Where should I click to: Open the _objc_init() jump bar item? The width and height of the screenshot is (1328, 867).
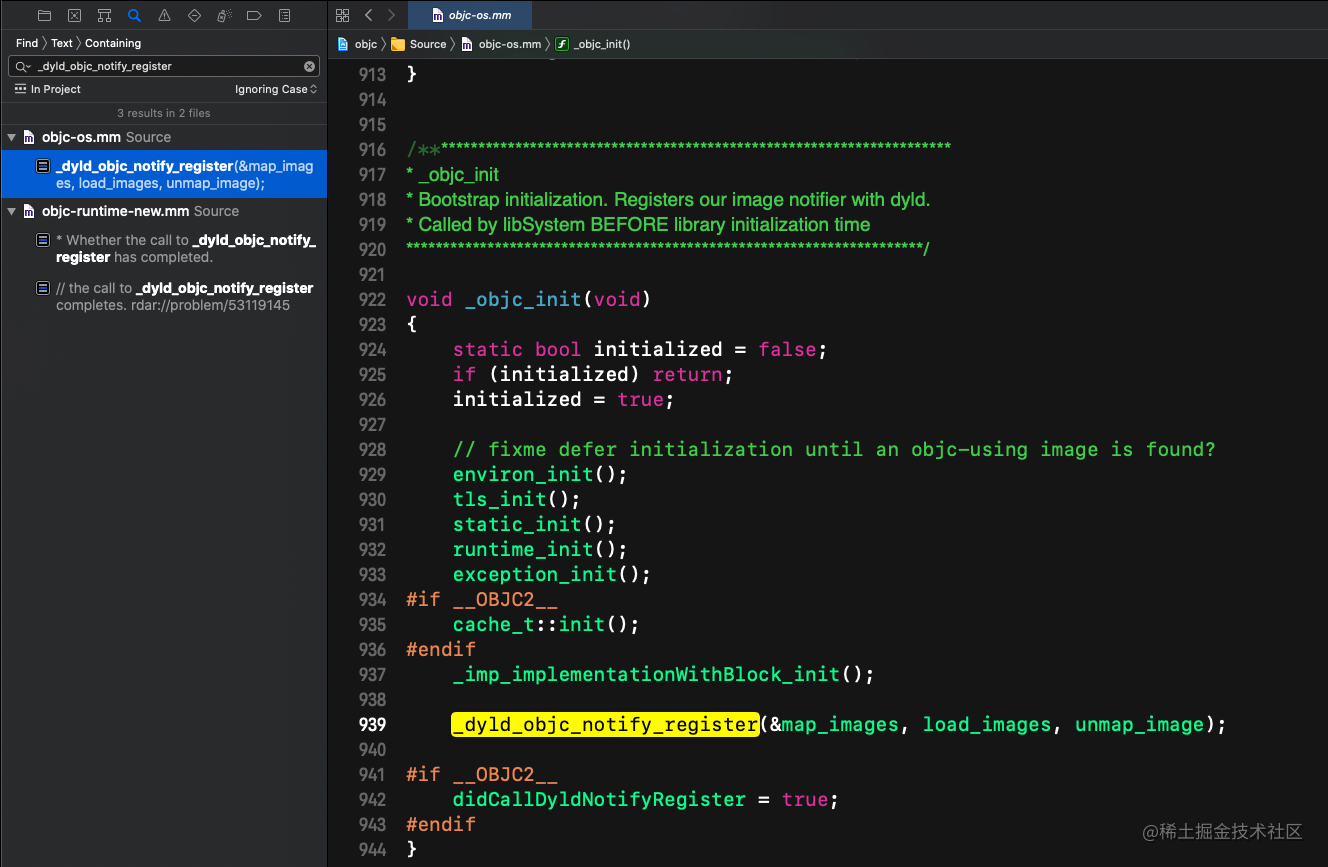(593, 44)
